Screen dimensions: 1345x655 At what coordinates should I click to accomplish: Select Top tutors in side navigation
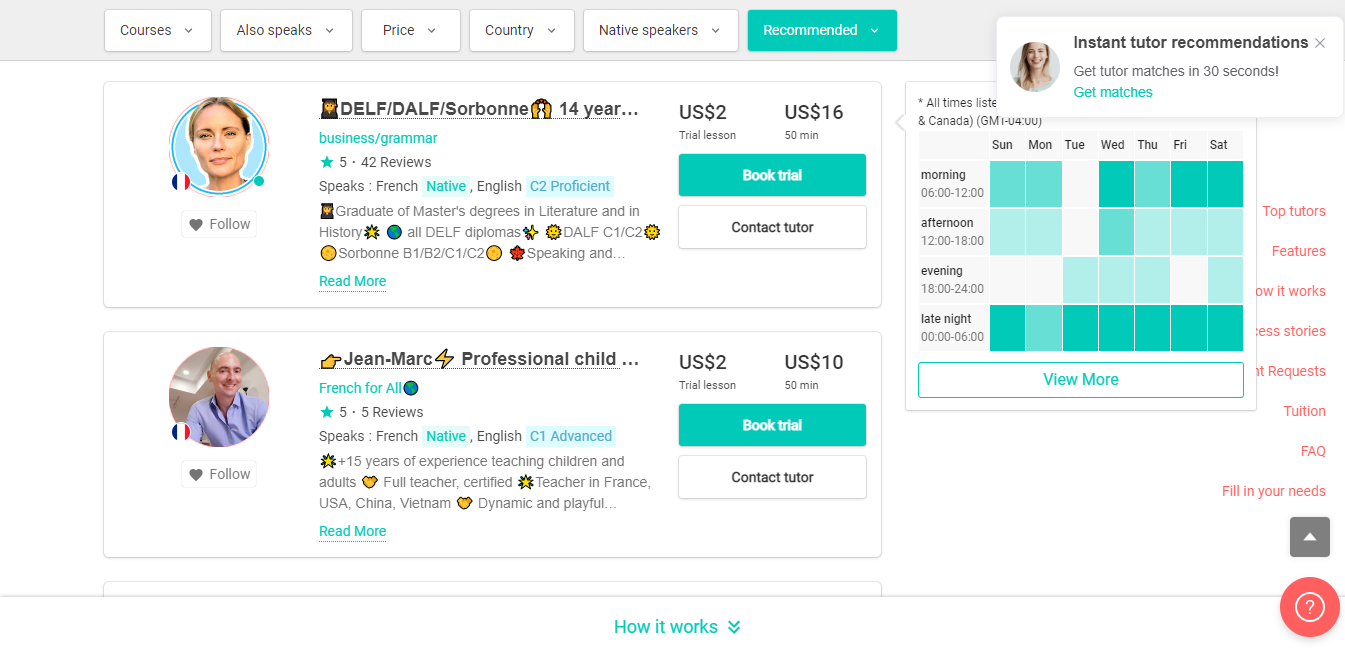[1293, 211]
